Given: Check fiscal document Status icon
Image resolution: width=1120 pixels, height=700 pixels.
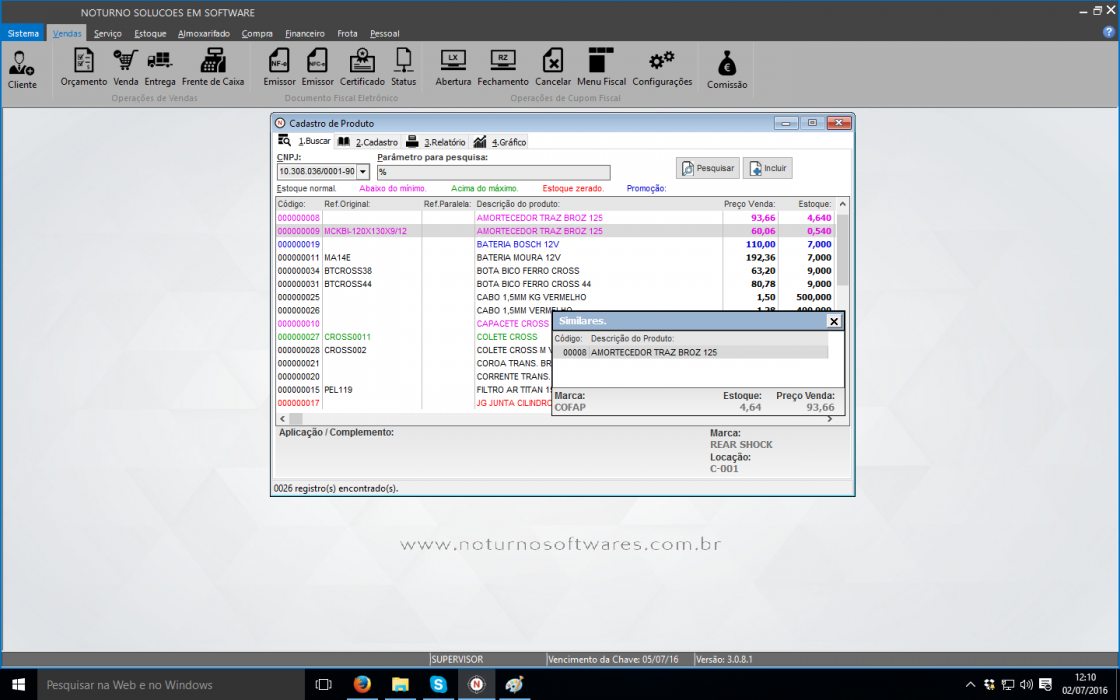Looking at the screenshot, I should tap(404, 68).
